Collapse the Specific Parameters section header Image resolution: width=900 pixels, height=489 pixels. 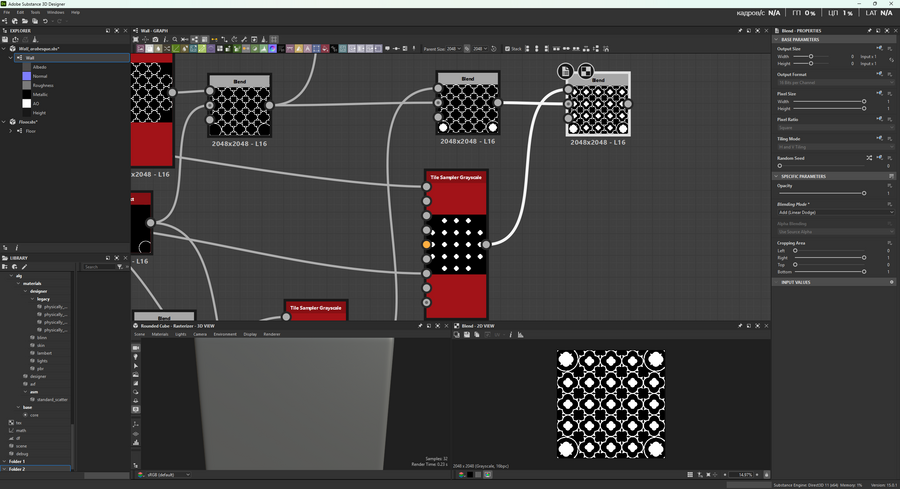pyautogui.click(x=777, y=176)
